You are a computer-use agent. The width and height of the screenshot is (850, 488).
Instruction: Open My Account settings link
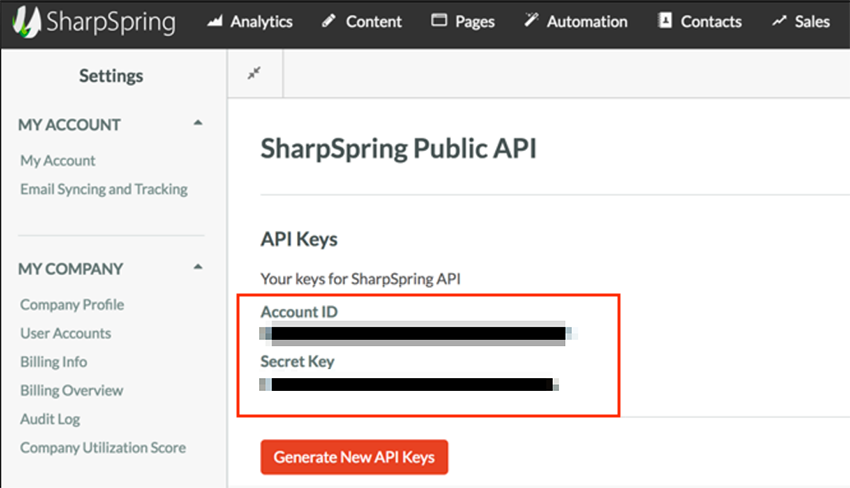pyautogui.click(x=58, y=161)
